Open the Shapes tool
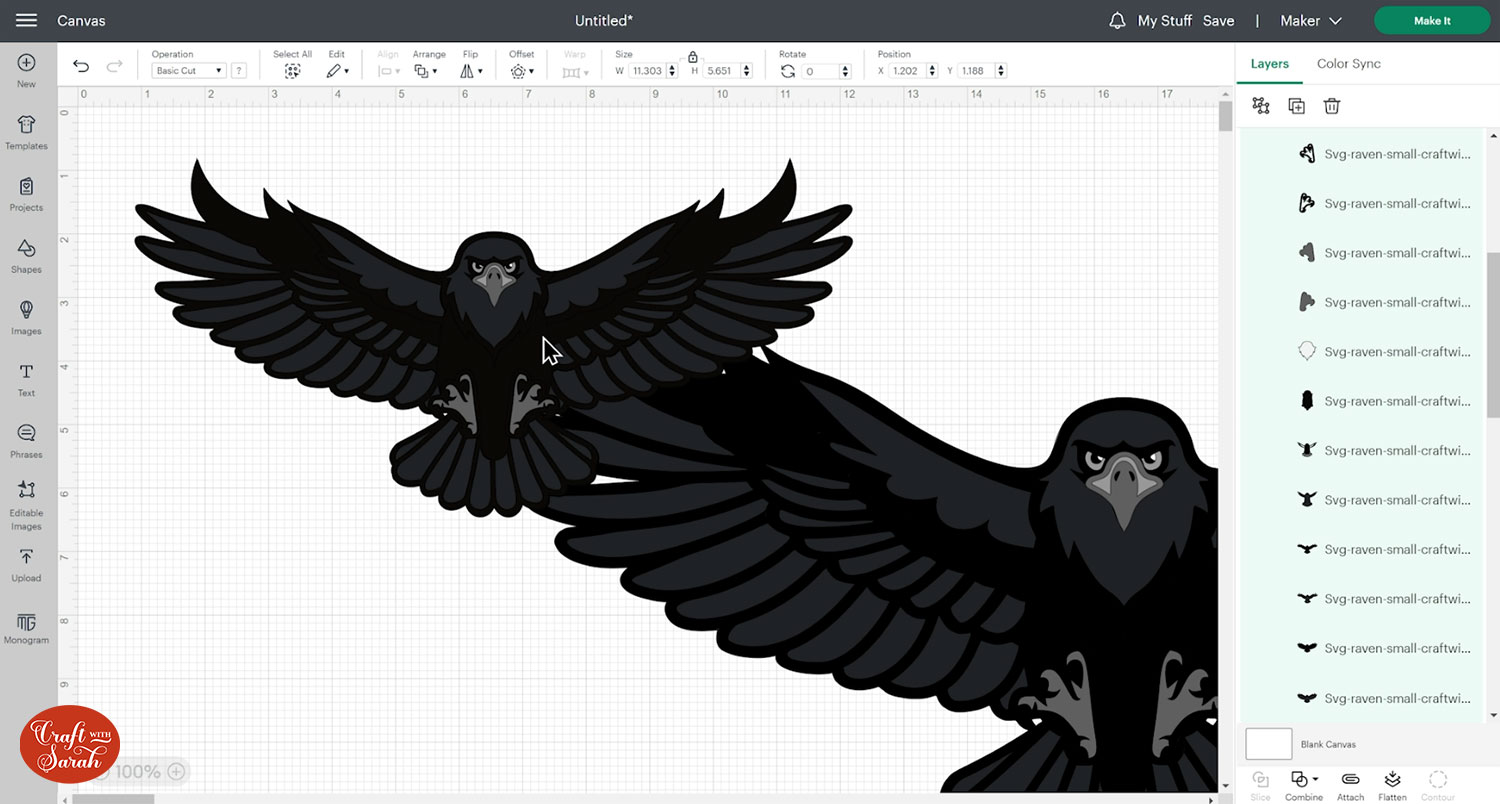The image size is (1500, 804). click(x=26, y=255)
